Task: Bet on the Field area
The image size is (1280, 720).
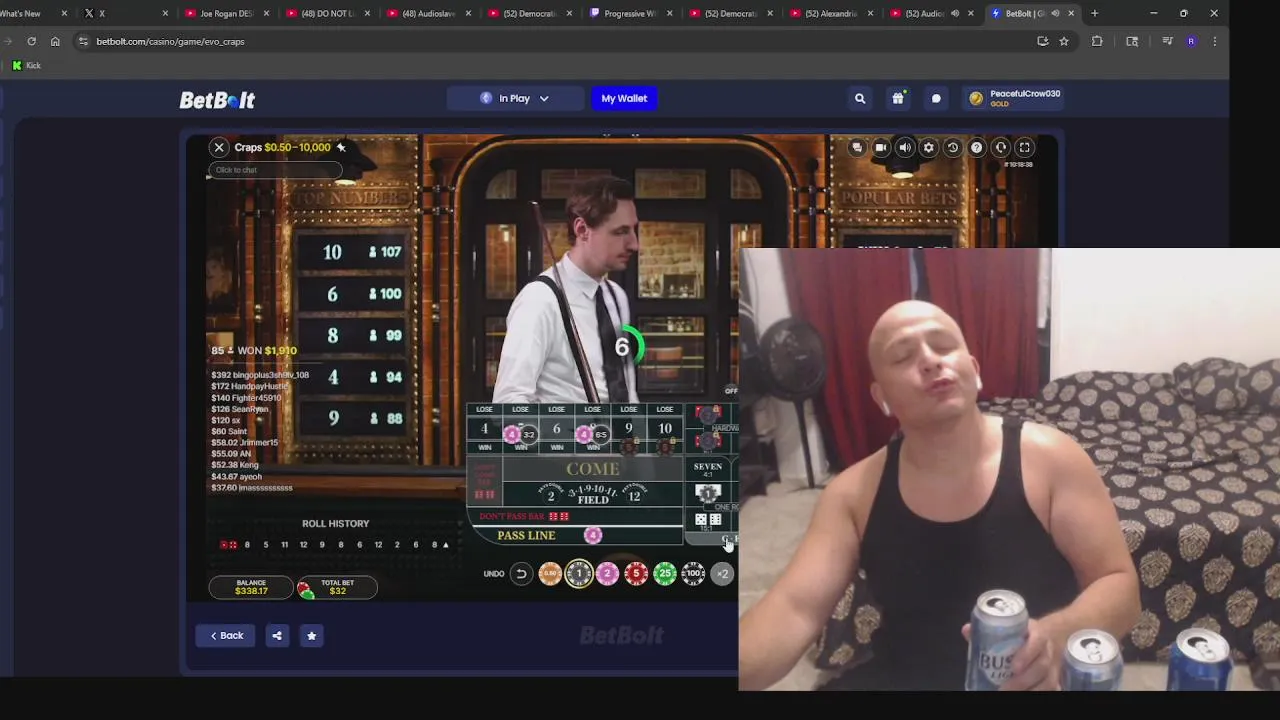Action: point(593,494)
